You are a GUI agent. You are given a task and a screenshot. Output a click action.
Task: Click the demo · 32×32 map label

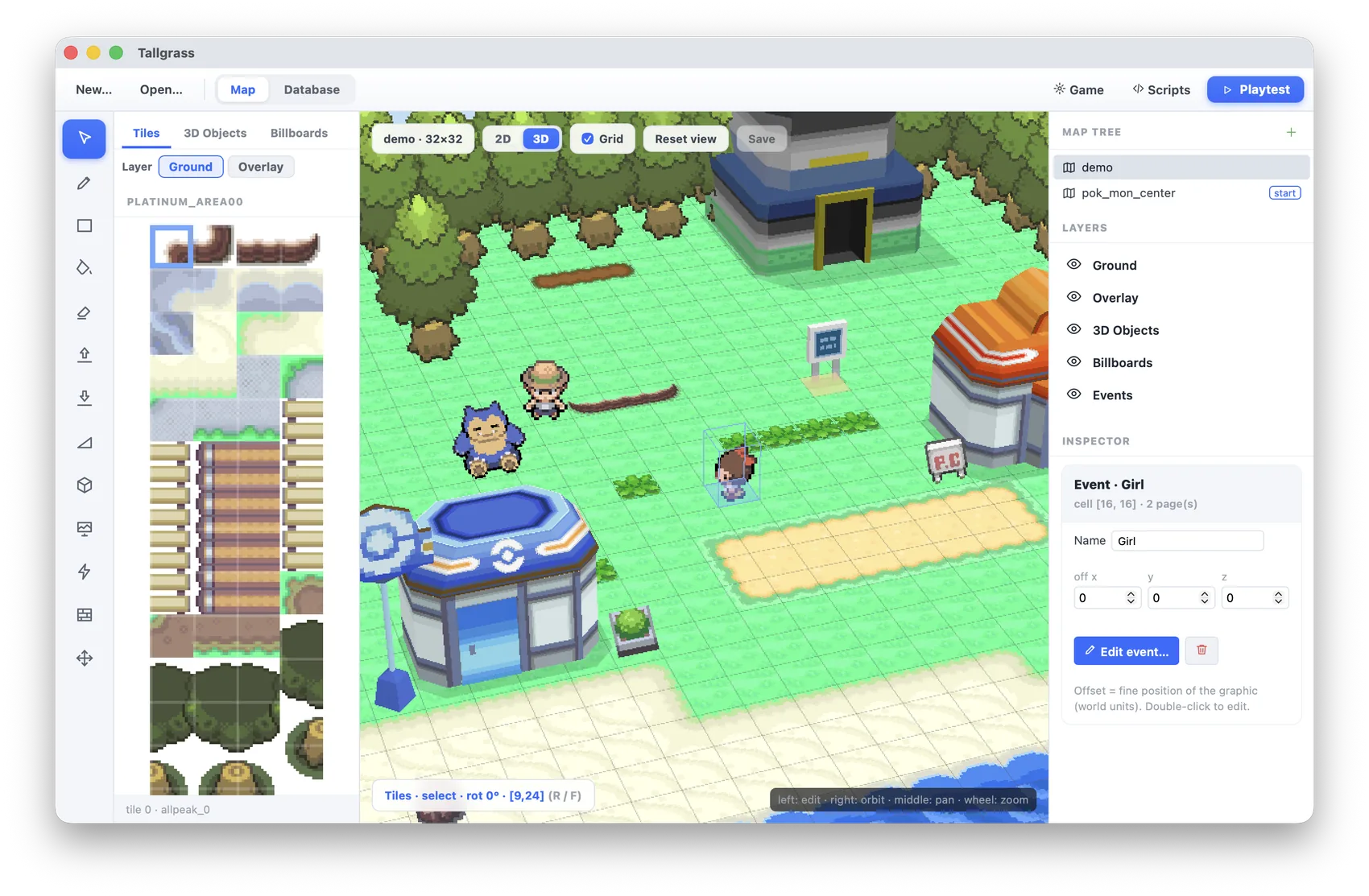(x=423, y=138)
